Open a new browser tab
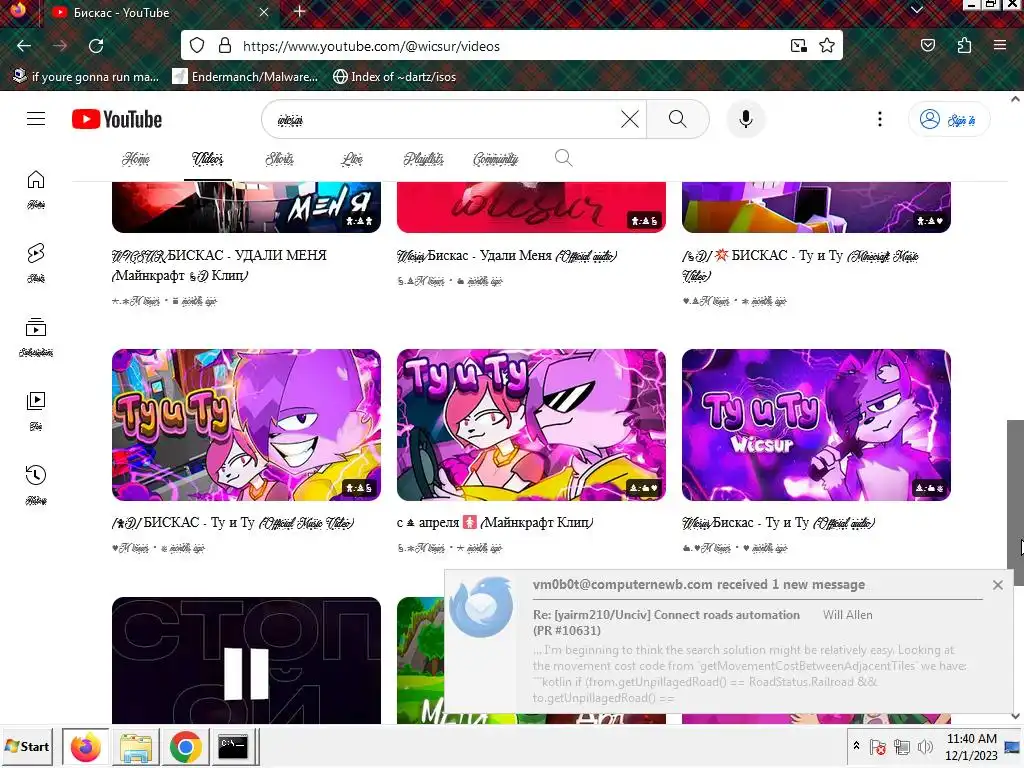The height and width of the screenshot is (768, 1024). coord(299,12)
